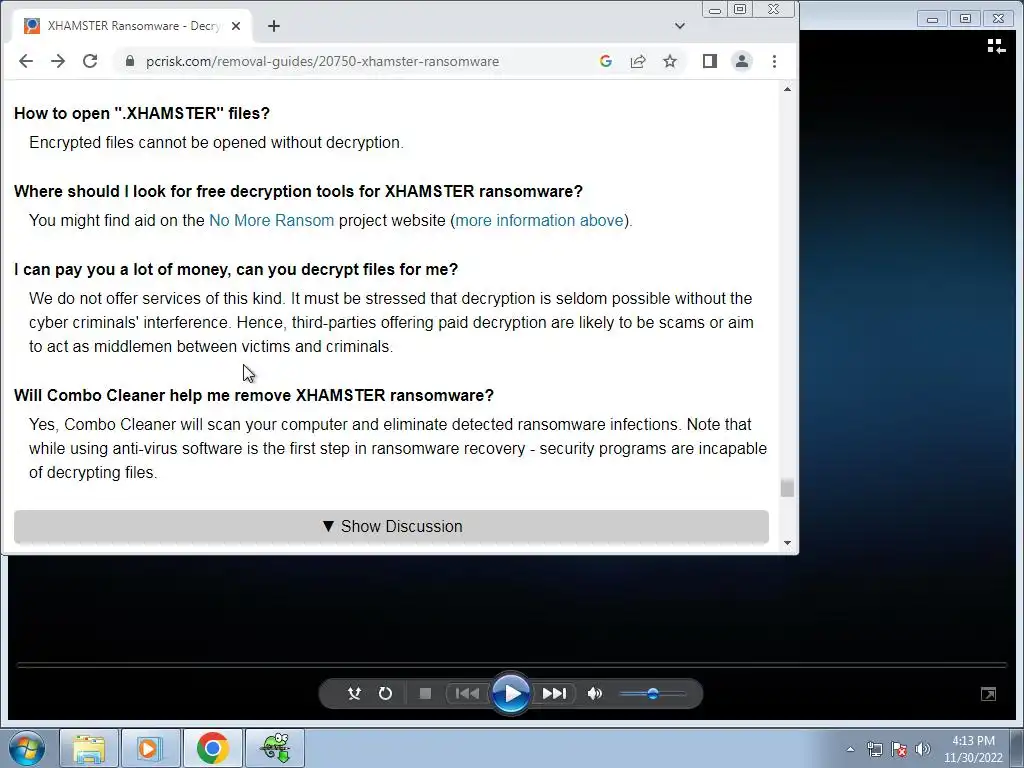Close the XHAMSTER Ransomware tab
This screenshot has width=1024, height=768.
[x=236, y=26]
